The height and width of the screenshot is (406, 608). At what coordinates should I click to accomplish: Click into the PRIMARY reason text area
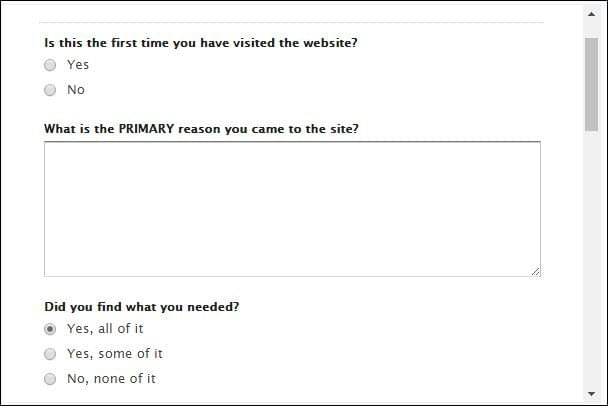pyautogui.click(x=292, y=208)
